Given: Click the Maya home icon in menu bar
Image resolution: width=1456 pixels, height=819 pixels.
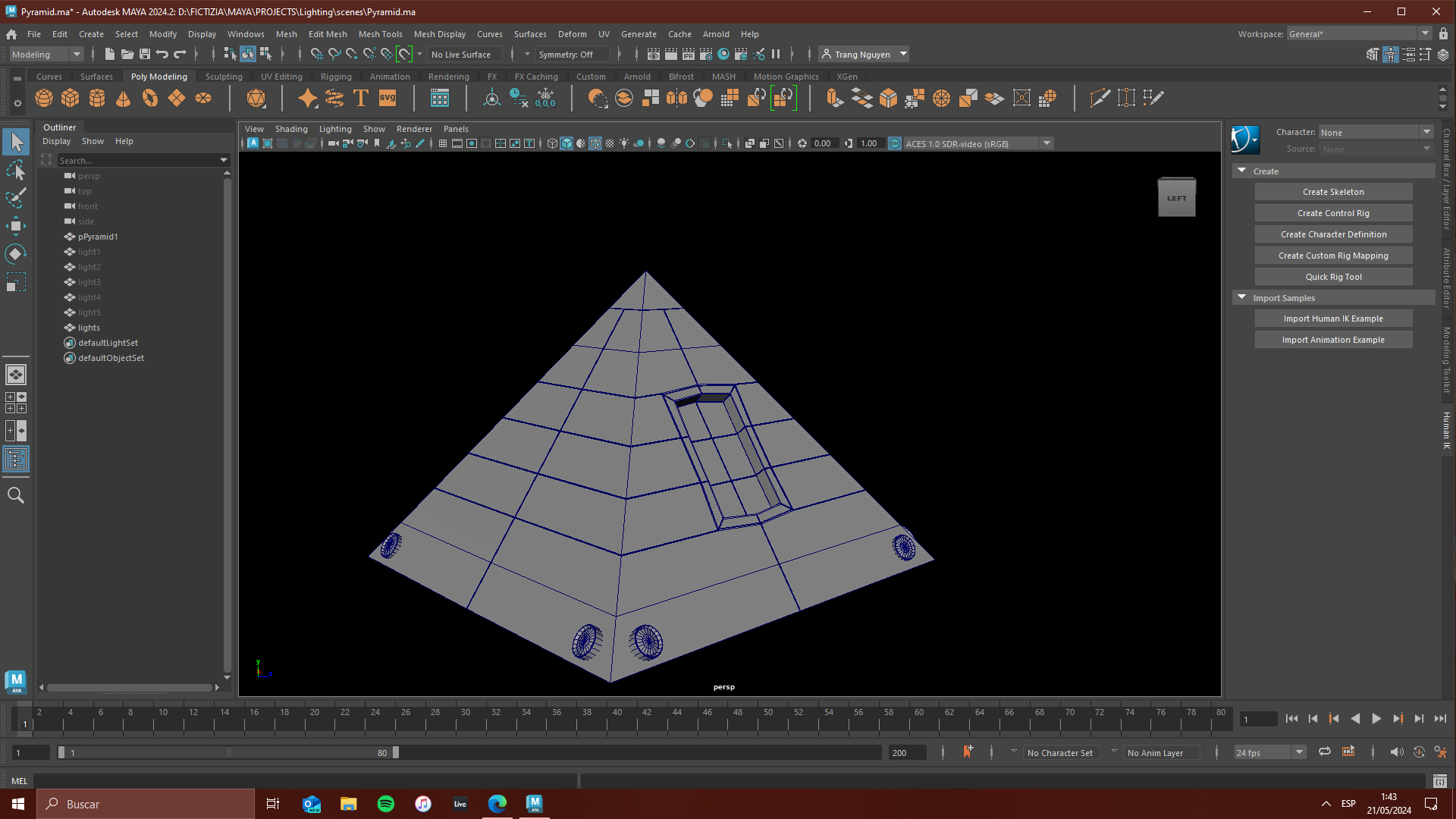Looking at the screenshot, I should point(11,34).
